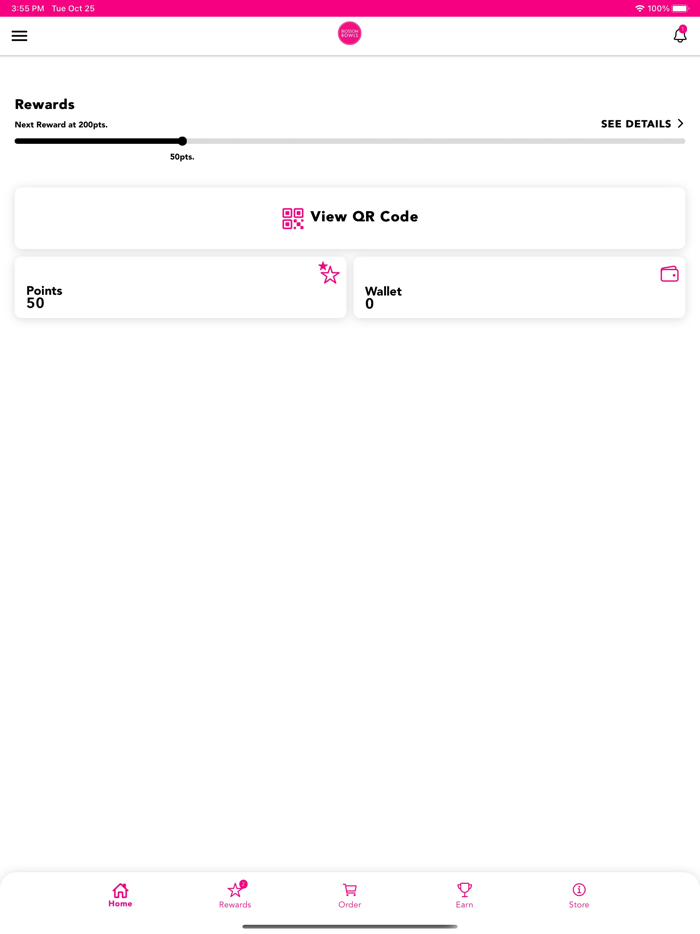Tap the Rewards badge showing a notification
The image size is (700, 934).
[x=243, y=882]
